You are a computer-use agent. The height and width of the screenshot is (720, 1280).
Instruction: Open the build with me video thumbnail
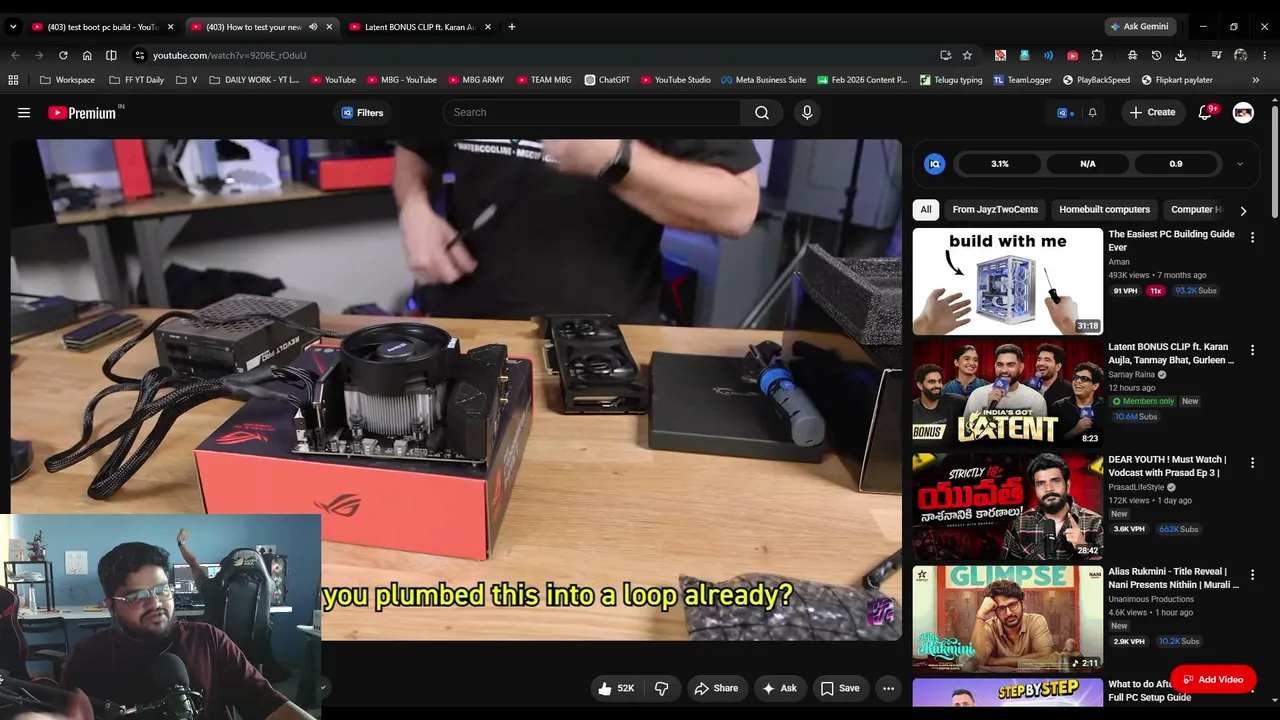coord(1007,282)
